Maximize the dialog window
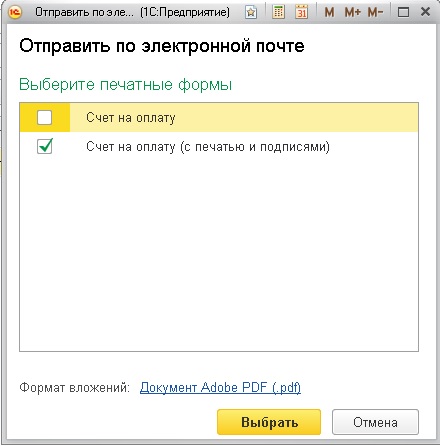 pyautogui.click(x=403, y=13)
